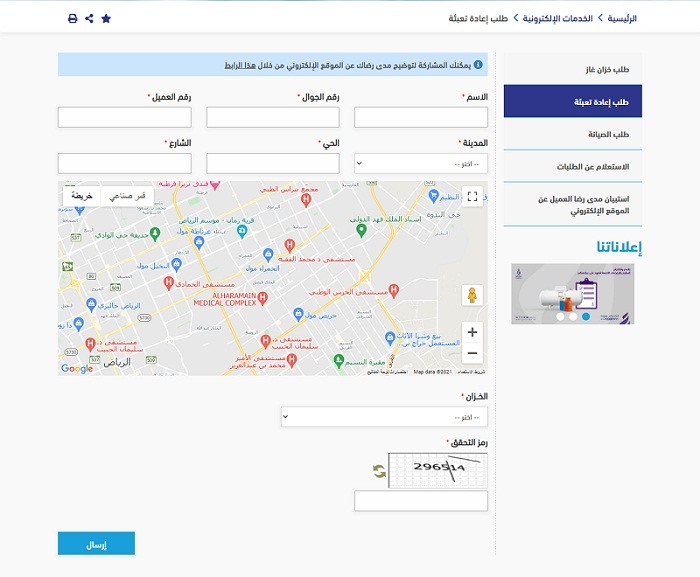The width and height of the screenshot is (700, 577).
Task: Switch map to خريطة view
Action: click(82, 196)
